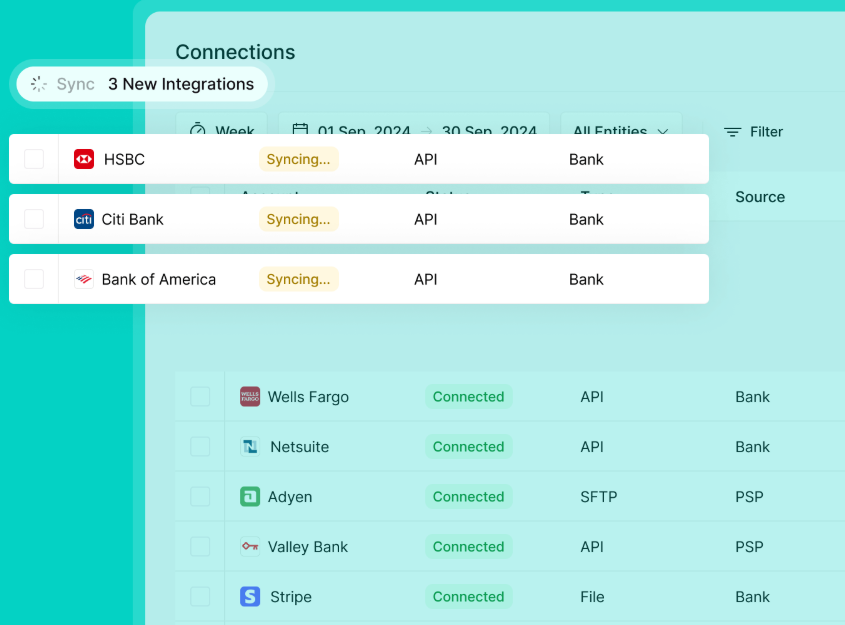Click the Wells Fargo logo icon
The height and width of the screenshot is (625, 845).
click(250, 397)
